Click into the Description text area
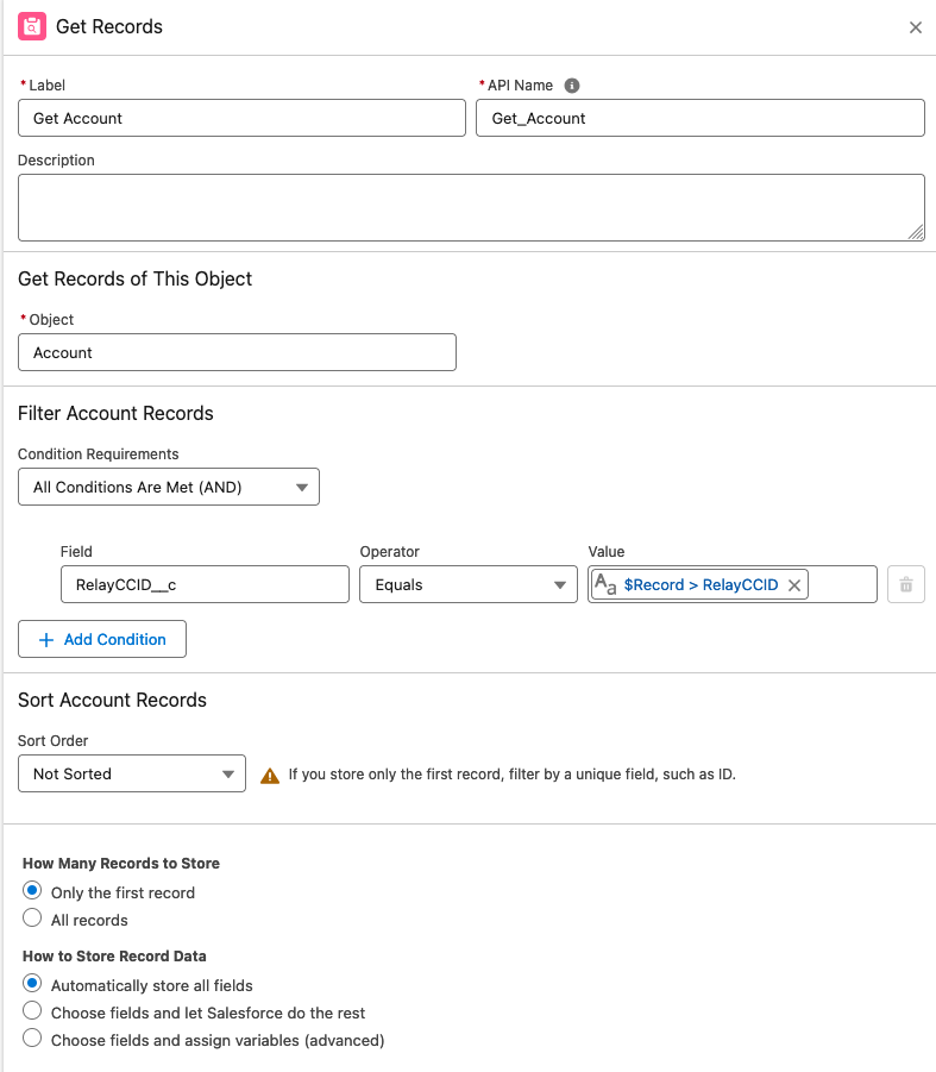The width and height of the screenshot is (936, 1072). tap(472, 208)
